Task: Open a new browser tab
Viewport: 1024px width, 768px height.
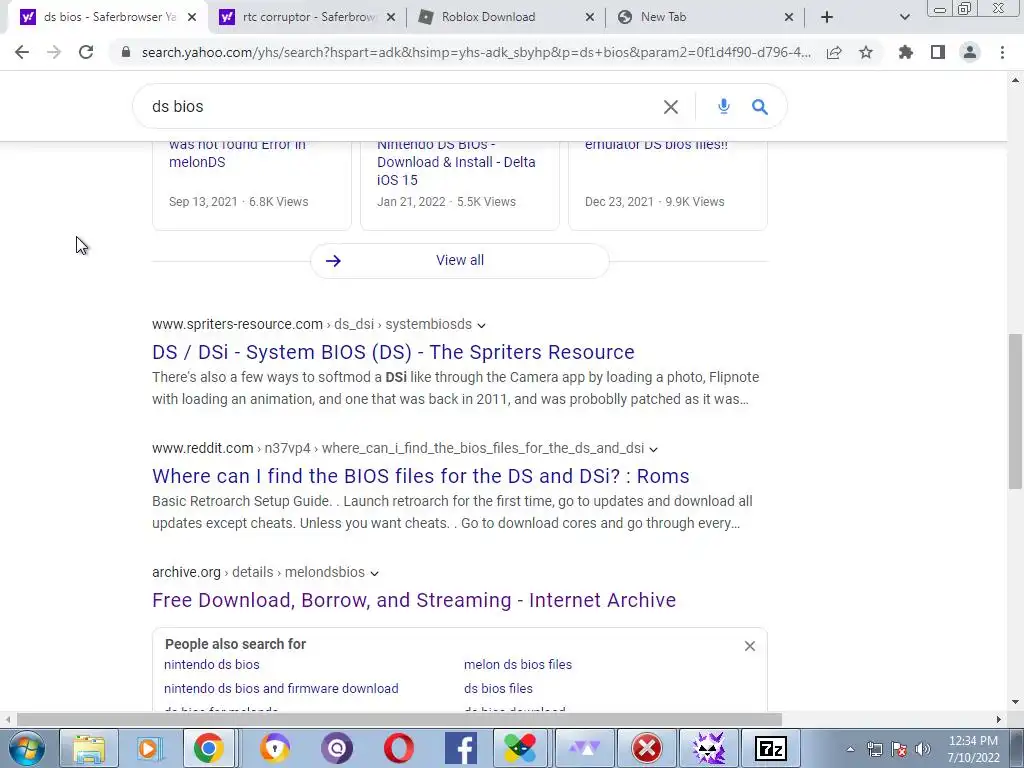Action: (x=827, y=17)
